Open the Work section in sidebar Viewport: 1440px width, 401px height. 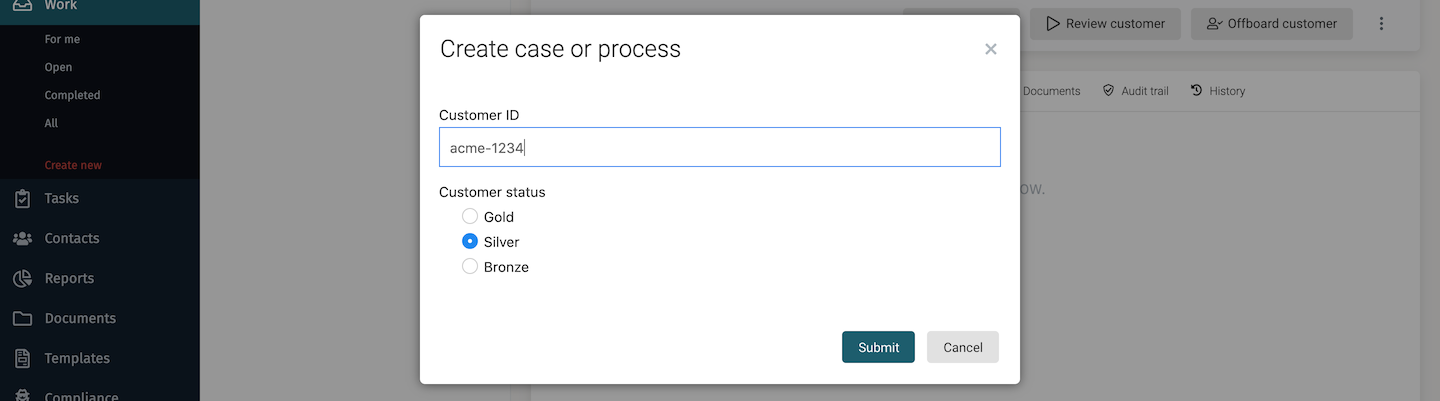[x=60, y=6]
